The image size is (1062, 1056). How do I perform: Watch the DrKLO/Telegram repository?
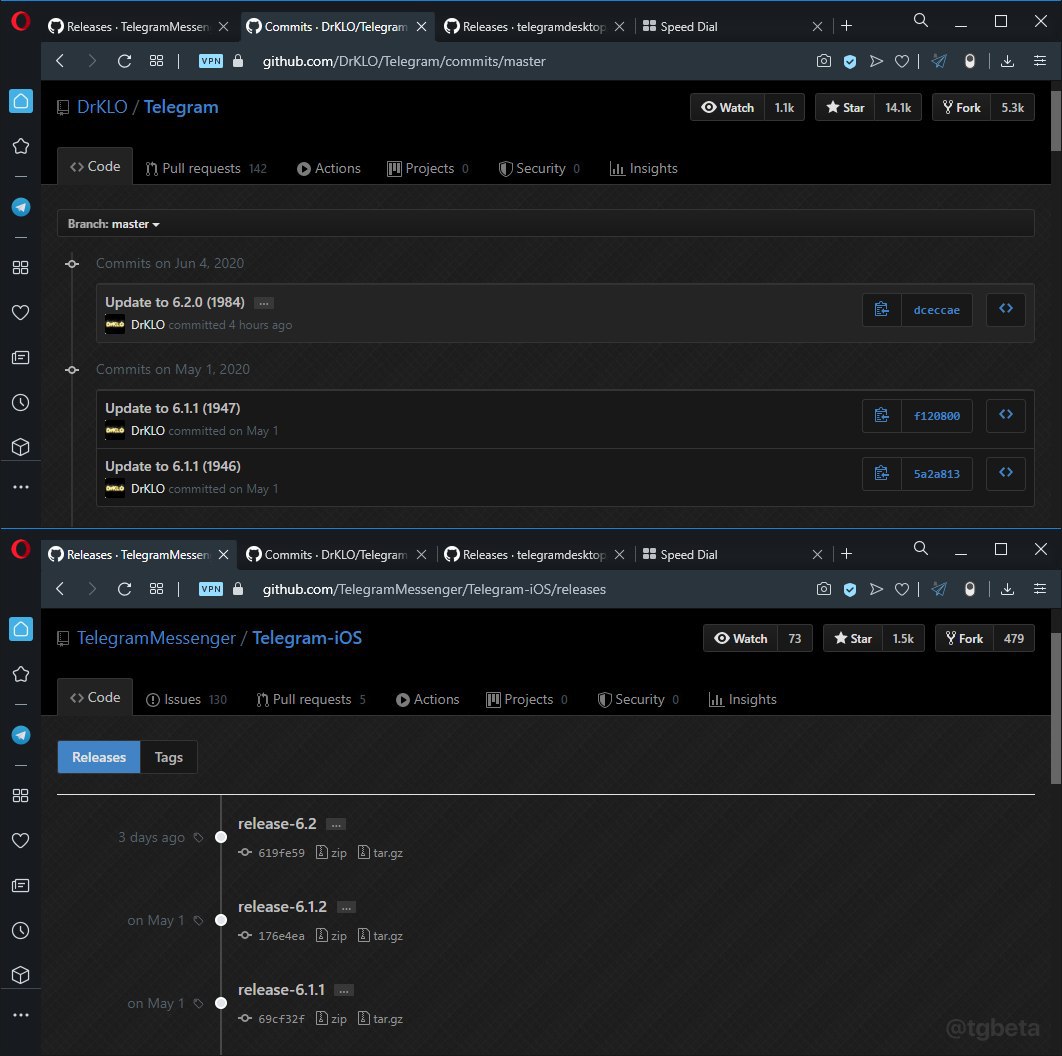[728, 107]
